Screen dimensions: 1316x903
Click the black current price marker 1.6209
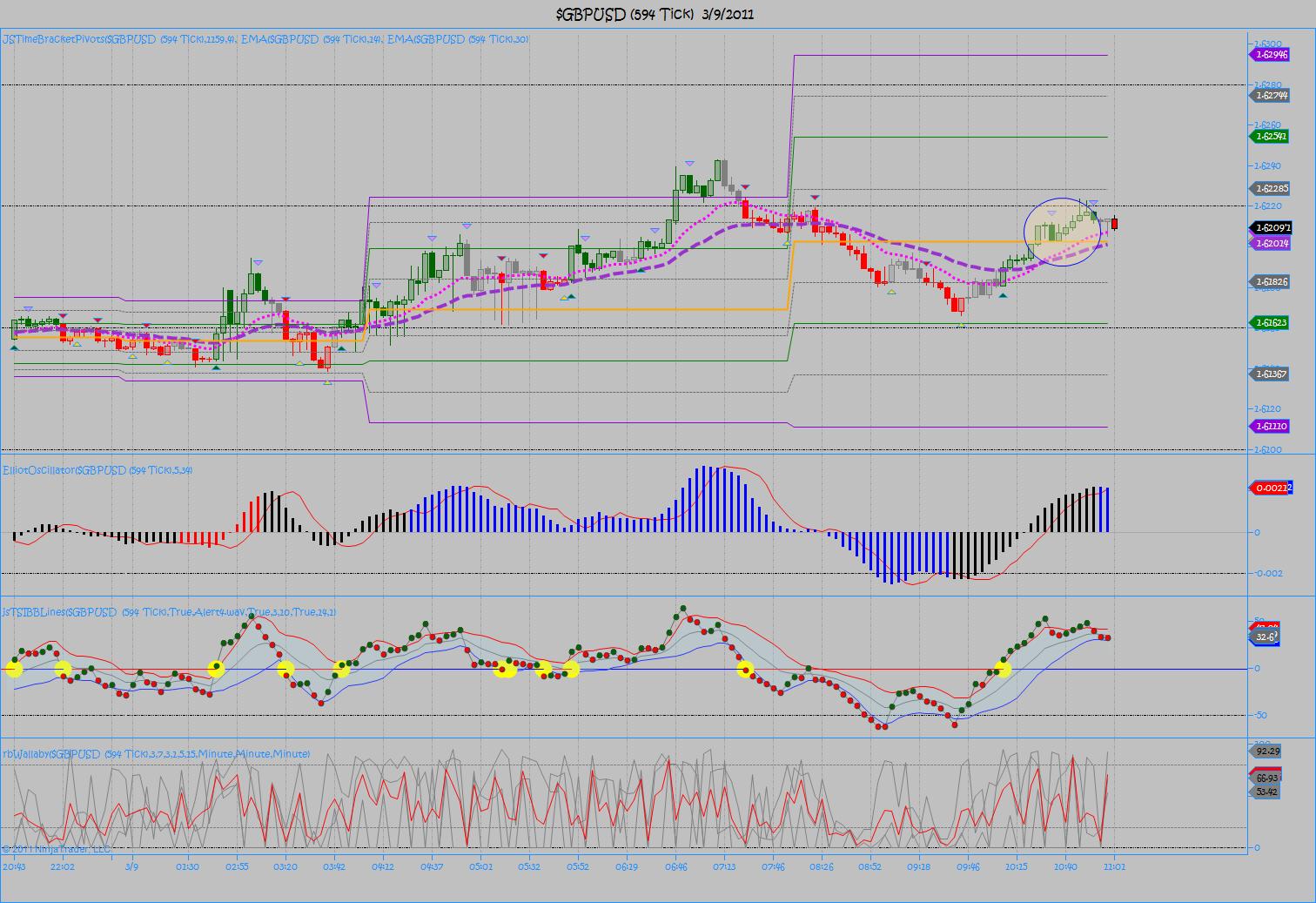(x=1271, y=227)
